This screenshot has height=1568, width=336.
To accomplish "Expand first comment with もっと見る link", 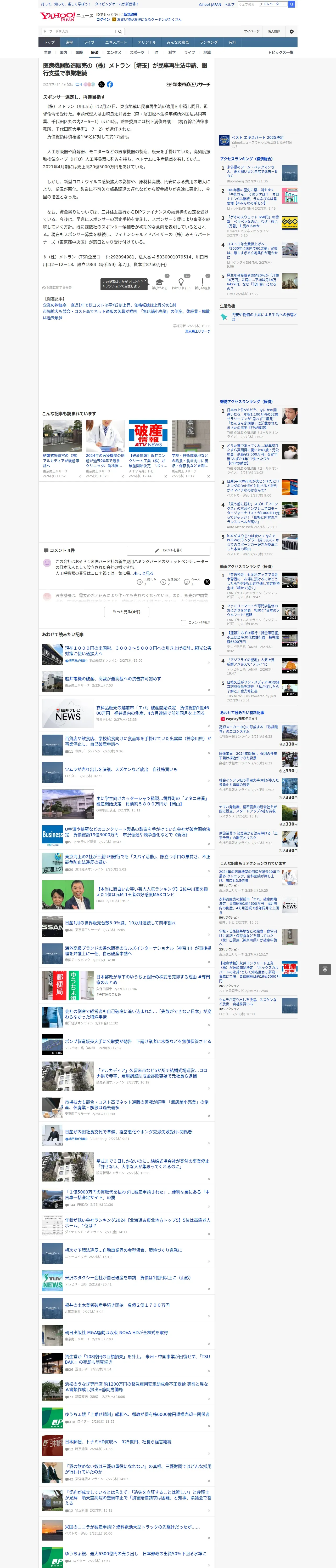I will pos(144,573).
